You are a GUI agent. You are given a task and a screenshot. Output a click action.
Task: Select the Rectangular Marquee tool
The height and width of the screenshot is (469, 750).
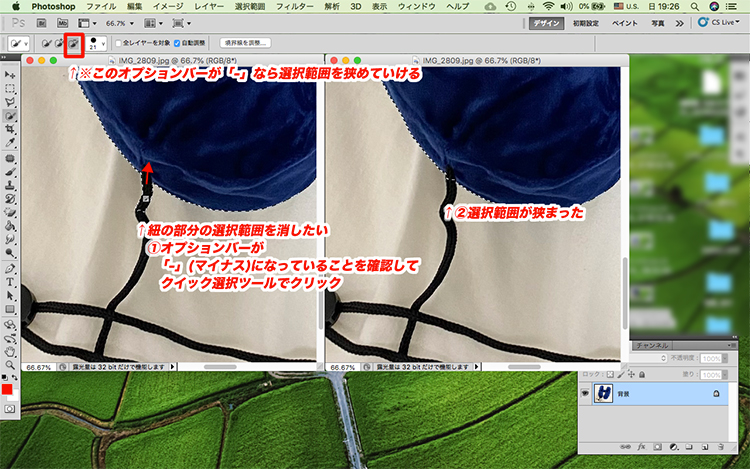pos(10,89)
